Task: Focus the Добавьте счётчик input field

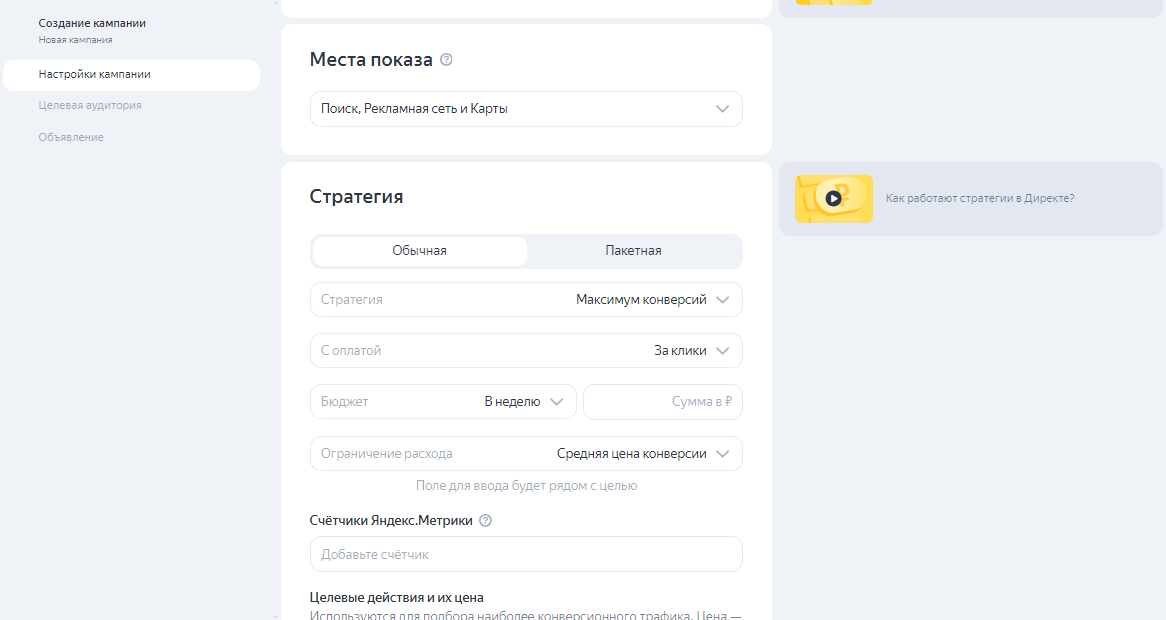Action: 526,554
